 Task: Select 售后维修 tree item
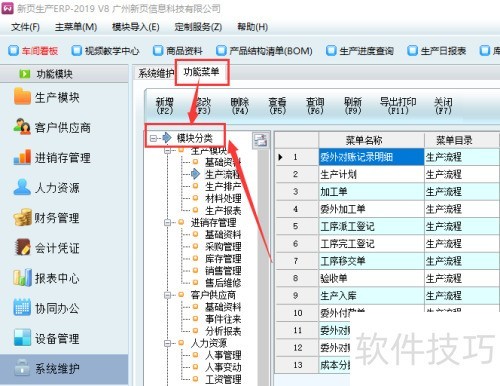point(223,283)
